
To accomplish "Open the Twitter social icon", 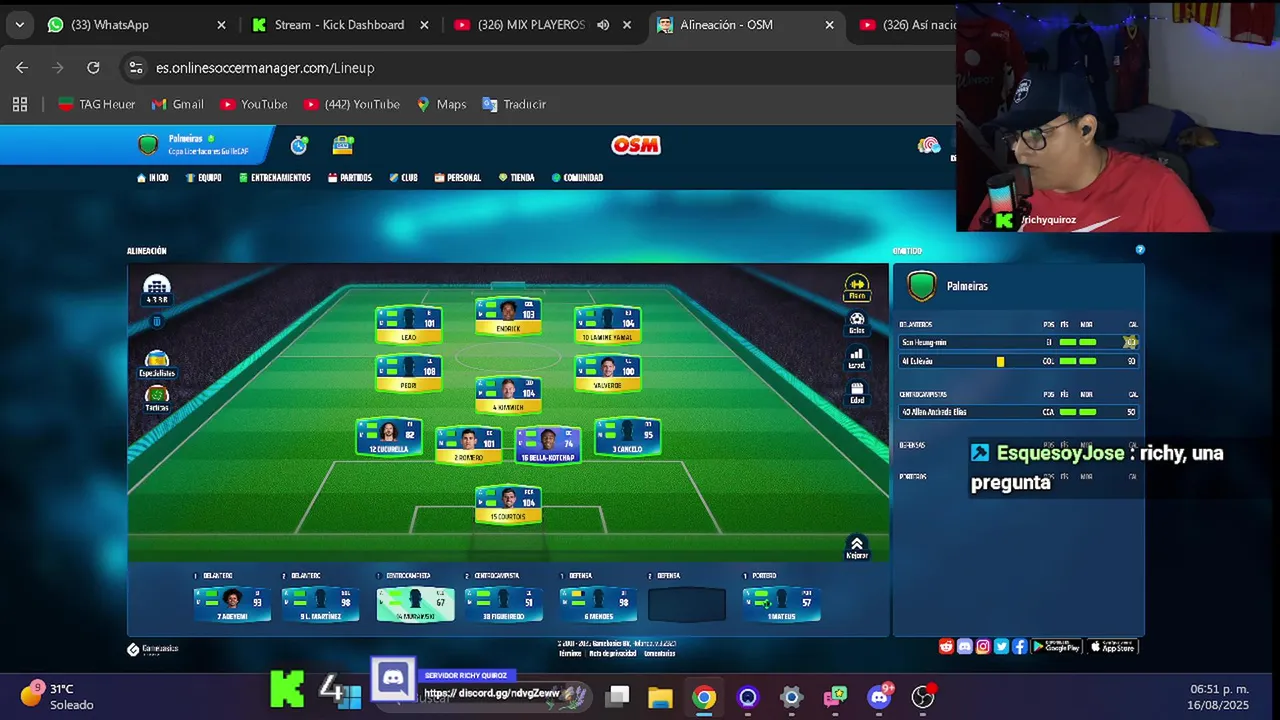I will click(1001, 647).
